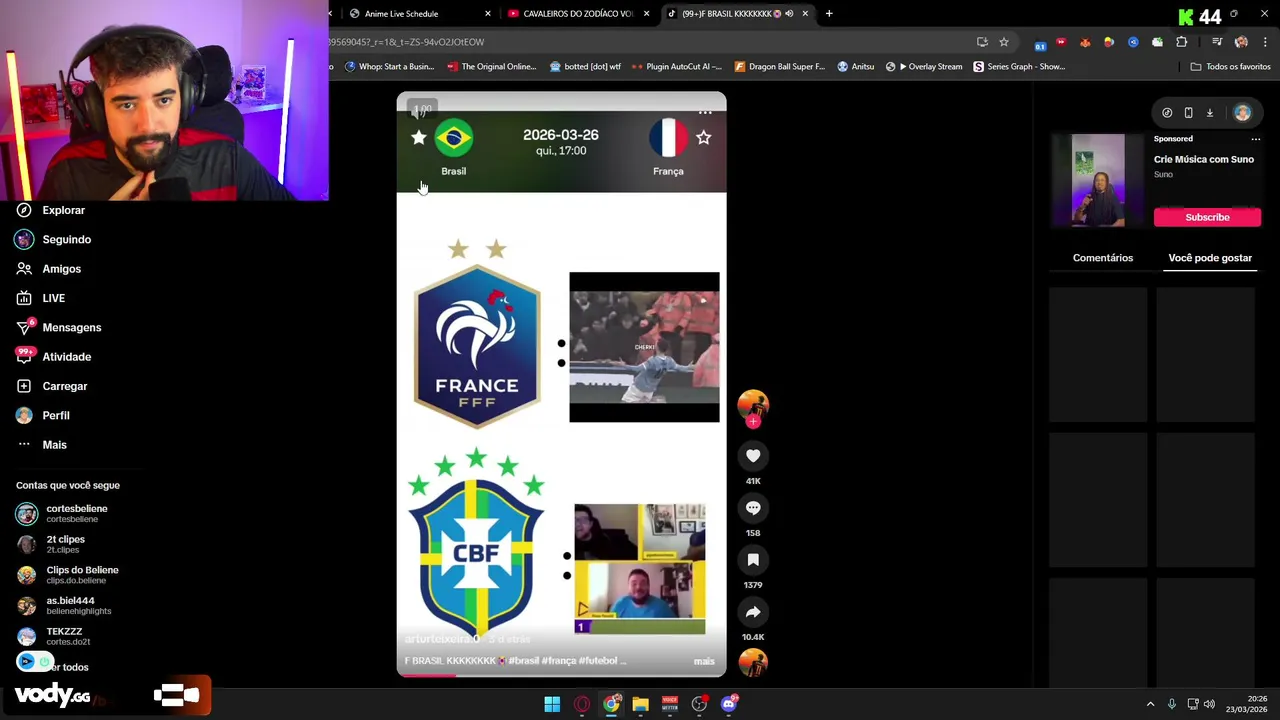Click the Subscribe button on Suno ad

tap(1207, 217)
